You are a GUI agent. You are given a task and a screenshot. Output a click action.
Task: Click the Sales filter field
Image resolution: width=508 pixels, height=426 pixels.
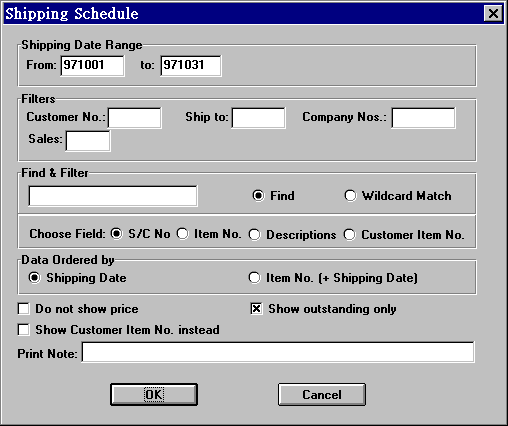pos(88,141)
